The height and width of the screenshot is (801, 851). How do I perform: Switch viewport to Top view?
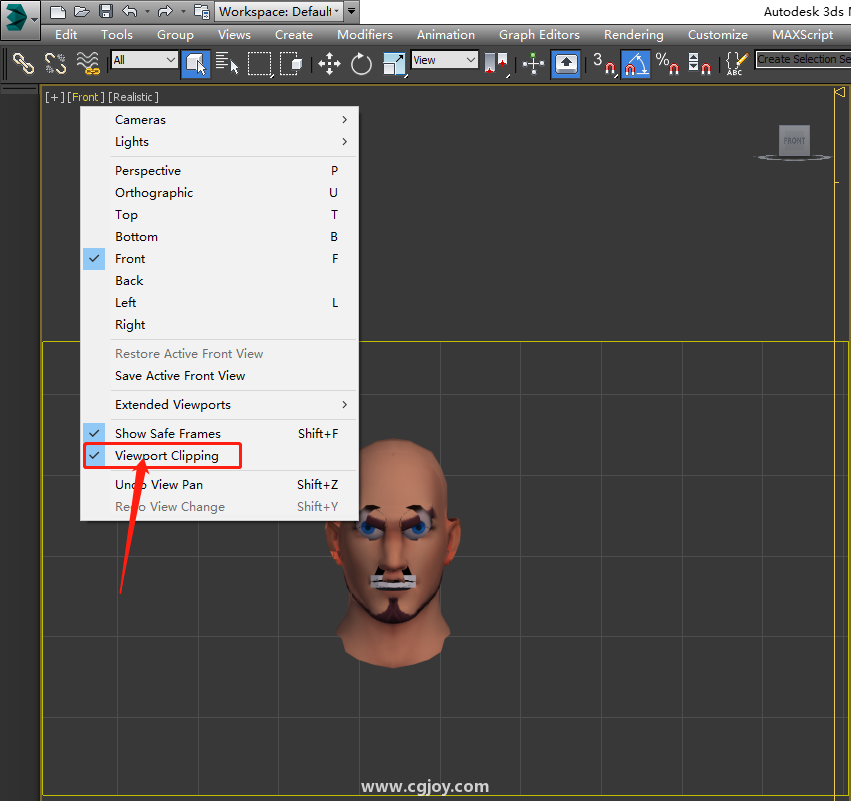coord(219,215)
